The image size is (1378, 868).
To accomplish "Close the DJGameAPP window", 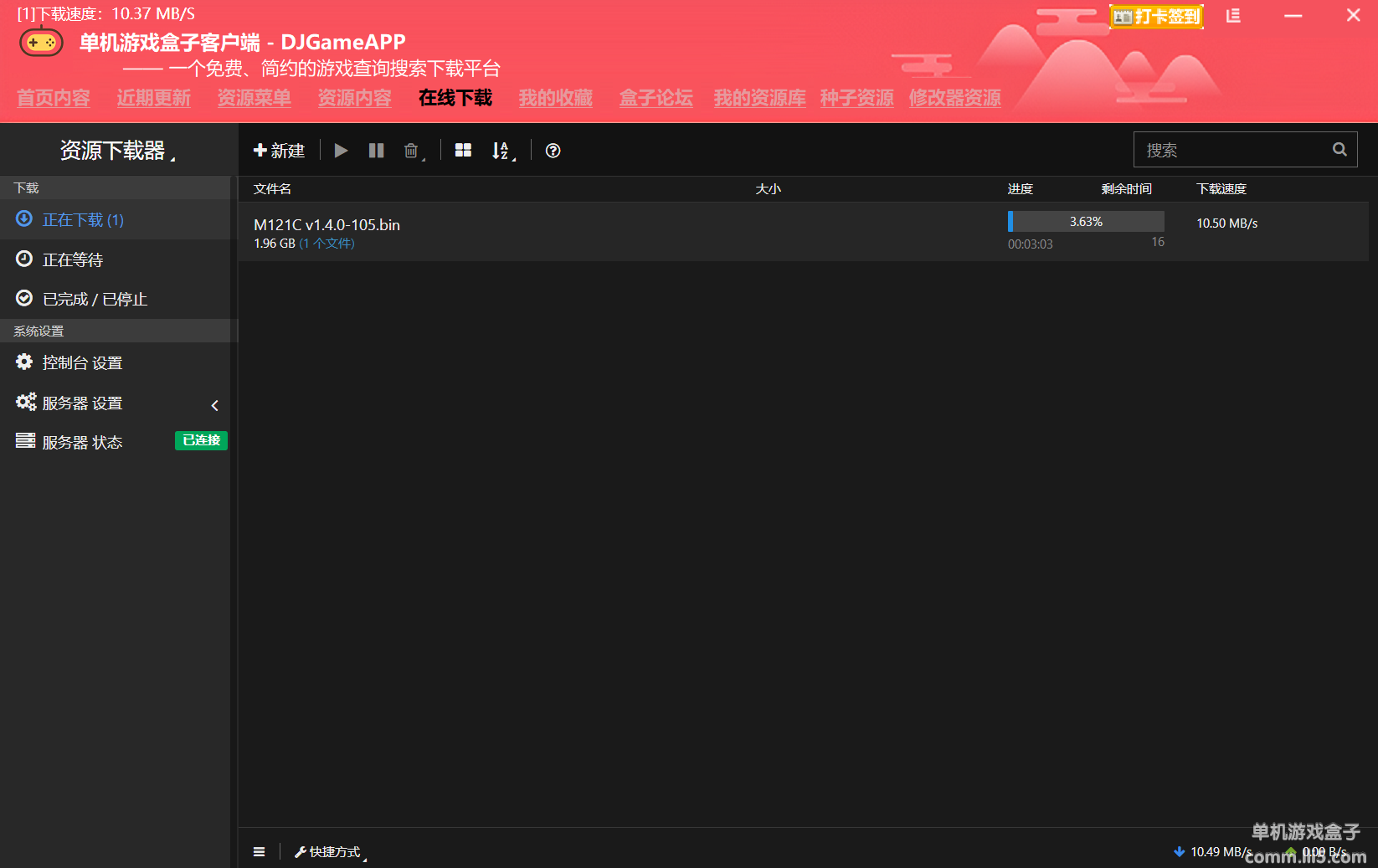I will [1353, 15].
